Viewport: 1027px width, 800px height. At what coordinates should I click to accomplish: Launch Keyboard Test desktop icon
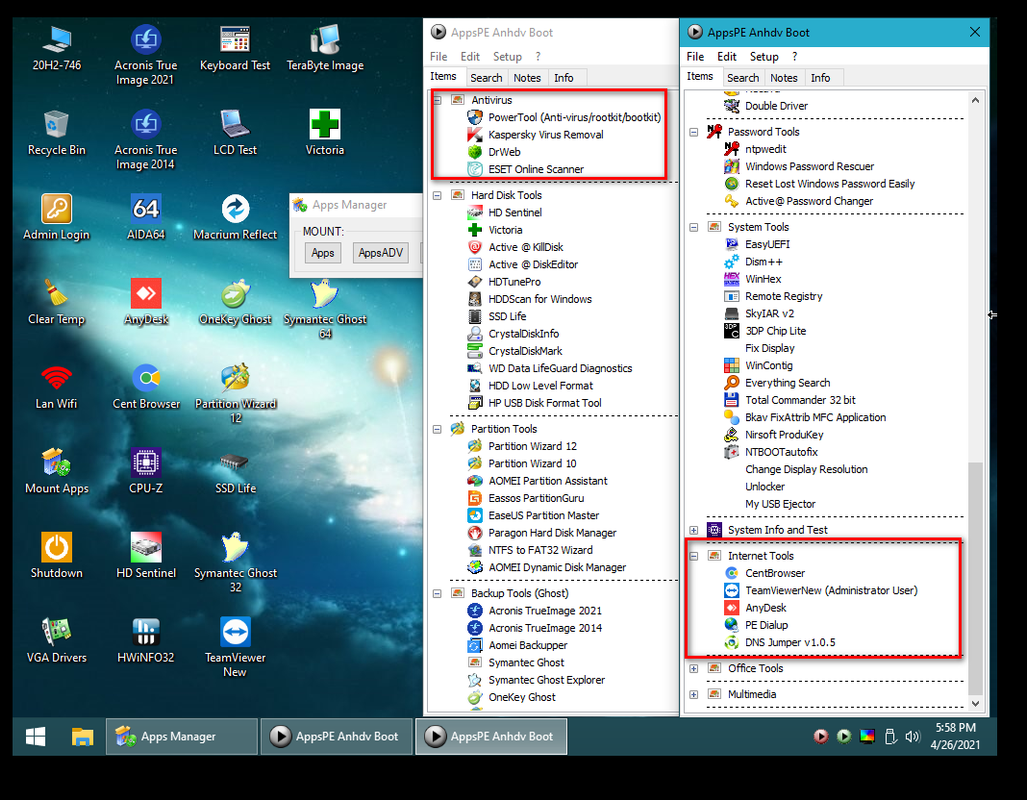coord(234,48)
